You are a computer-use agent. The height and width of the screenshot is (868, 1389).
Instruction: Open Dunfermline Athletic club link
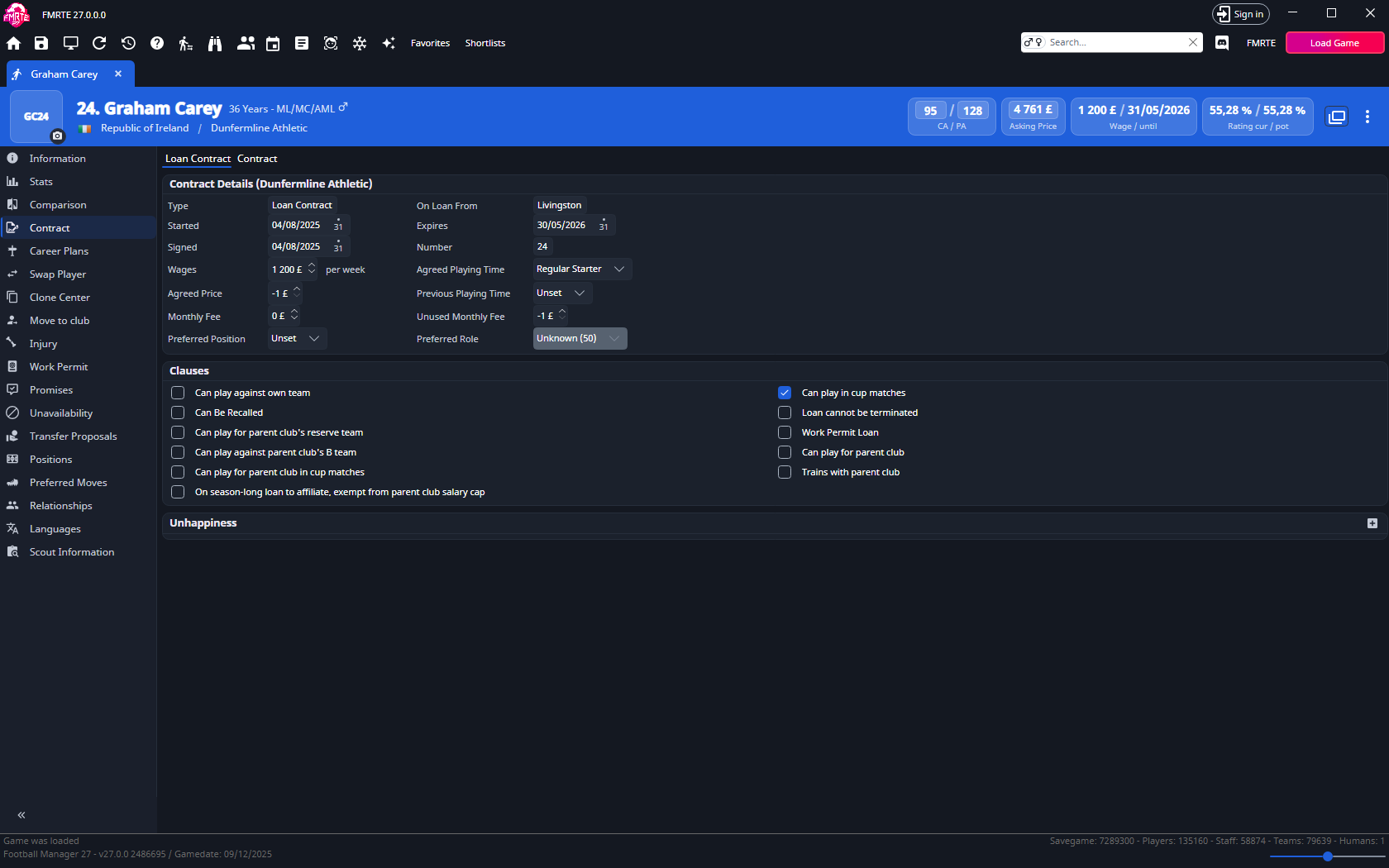point(259,128)
